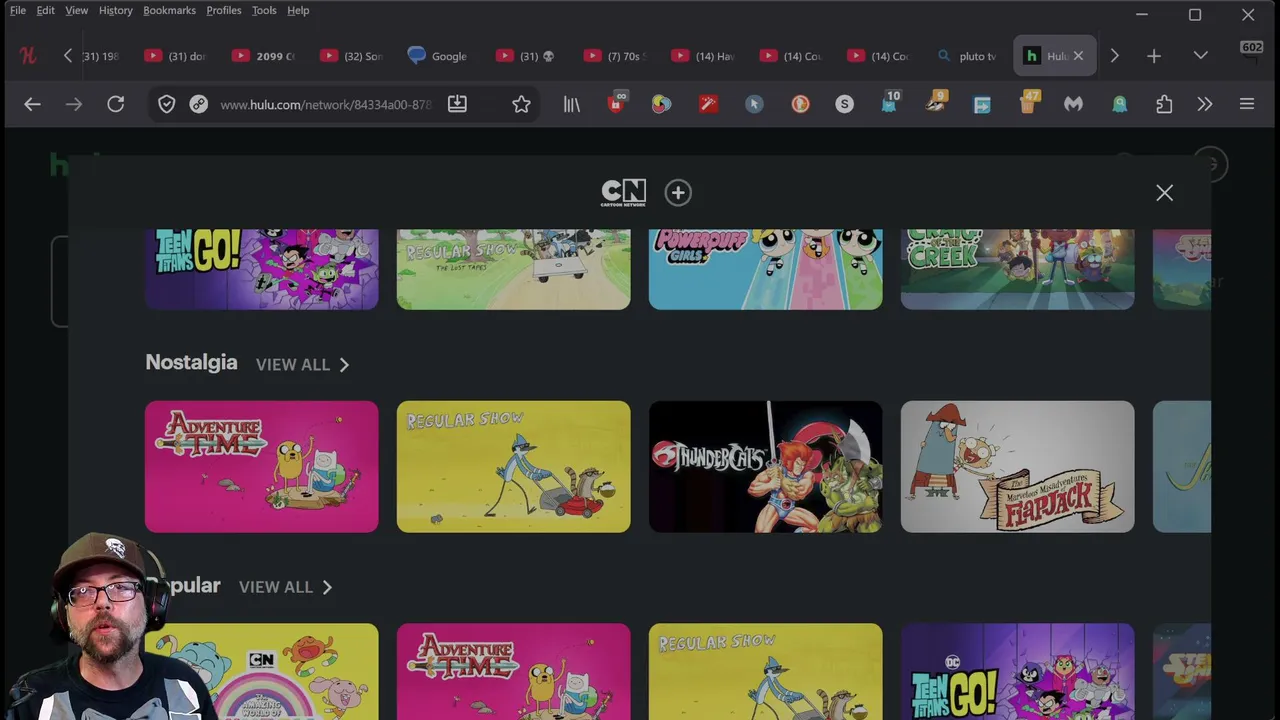
Task: Open Teen Titans Go! in top row
Action: (262, 269)
